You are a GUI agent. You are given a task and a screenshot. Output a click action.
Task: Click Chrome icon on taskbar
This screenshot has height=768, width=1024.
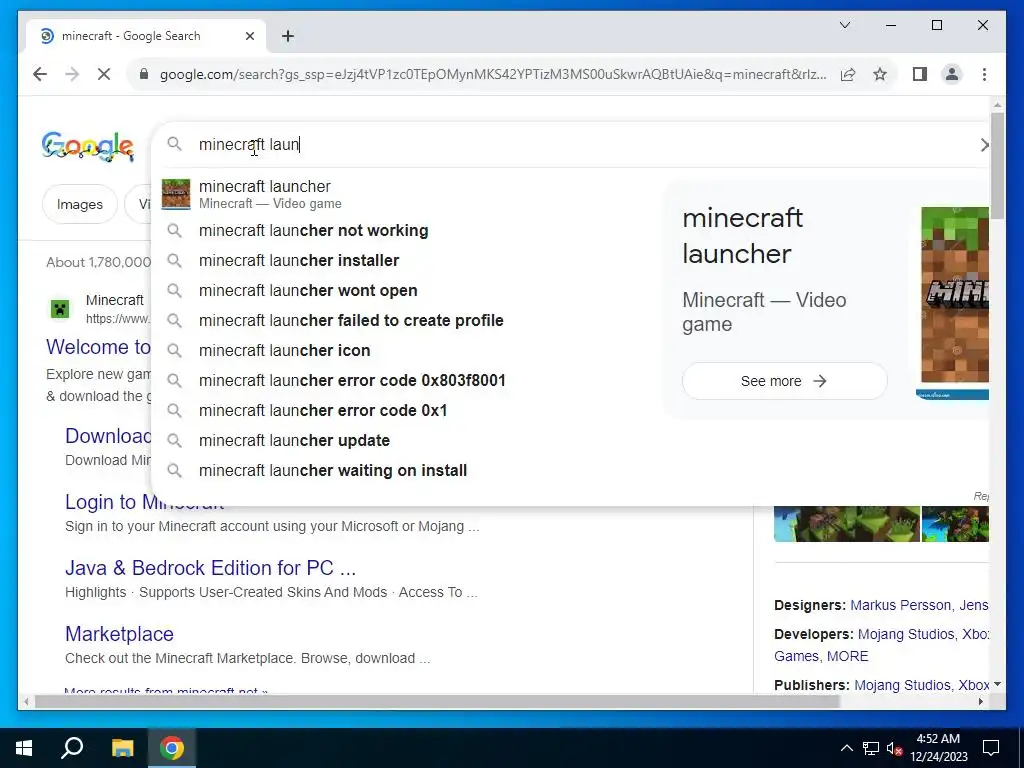[x=172, y=748]
